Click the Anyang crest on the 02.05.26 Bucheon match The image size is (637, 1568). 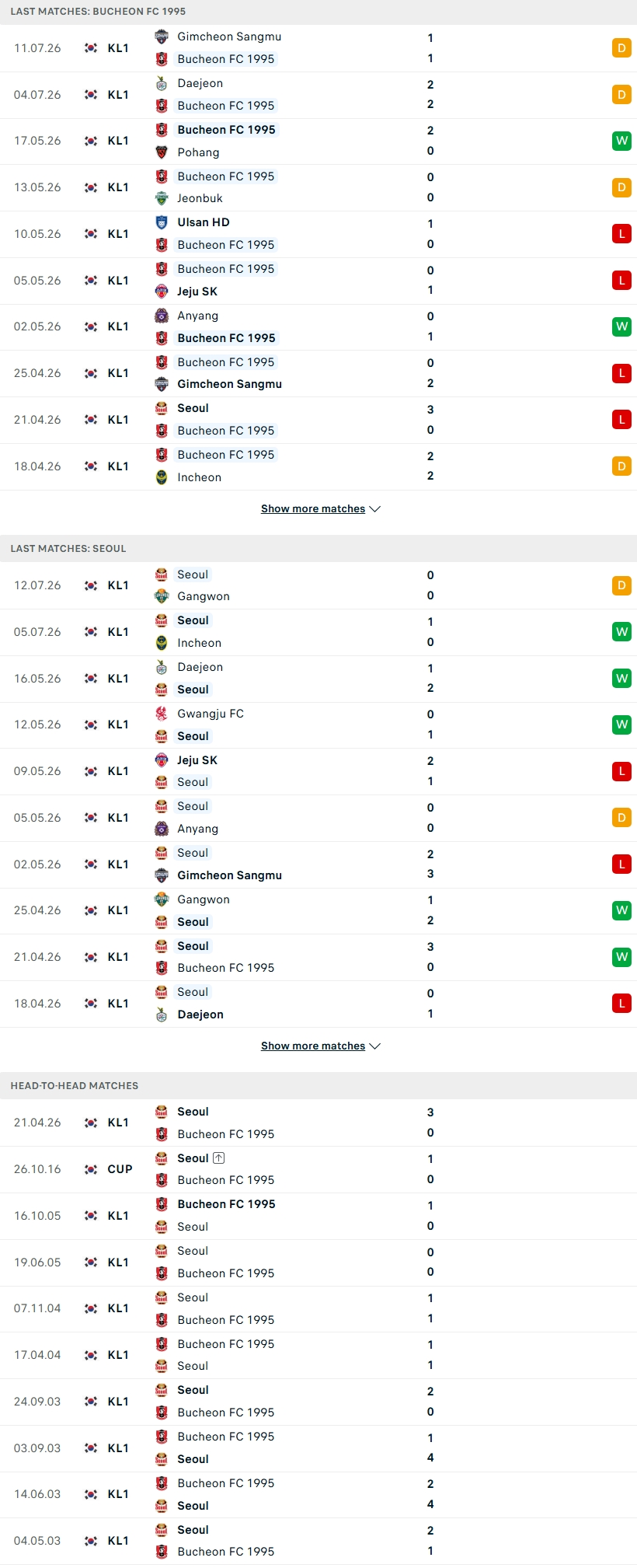click(x=162, y=316)
